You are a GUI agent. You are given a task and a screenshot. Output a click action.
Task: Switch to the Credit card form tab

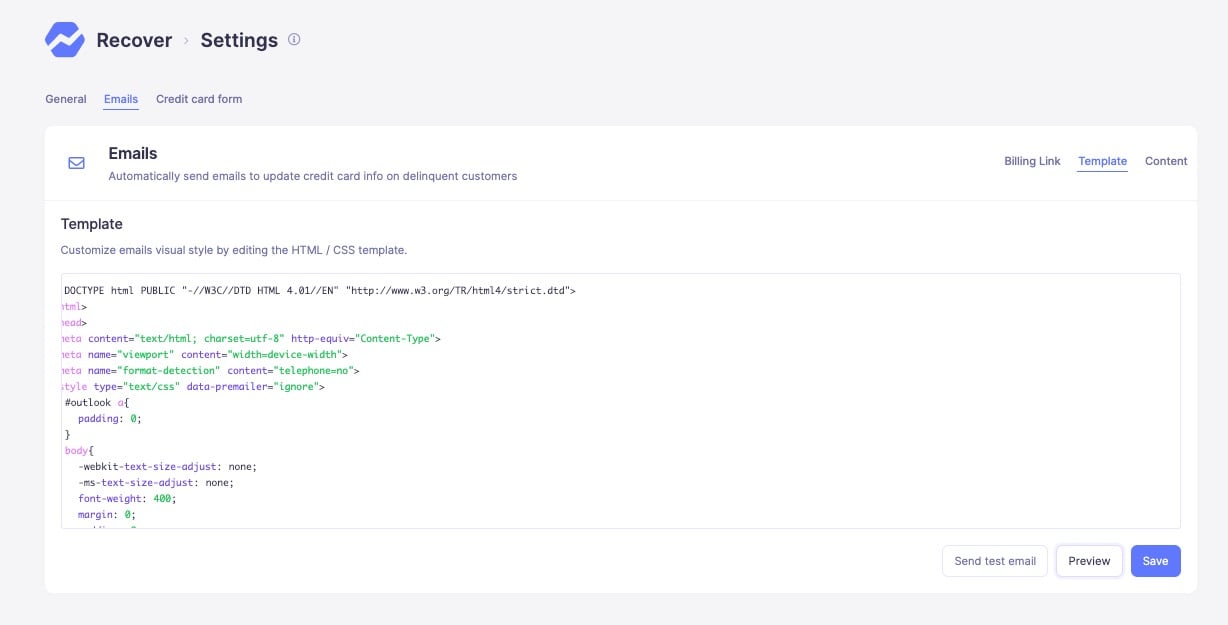click(199, 99)
